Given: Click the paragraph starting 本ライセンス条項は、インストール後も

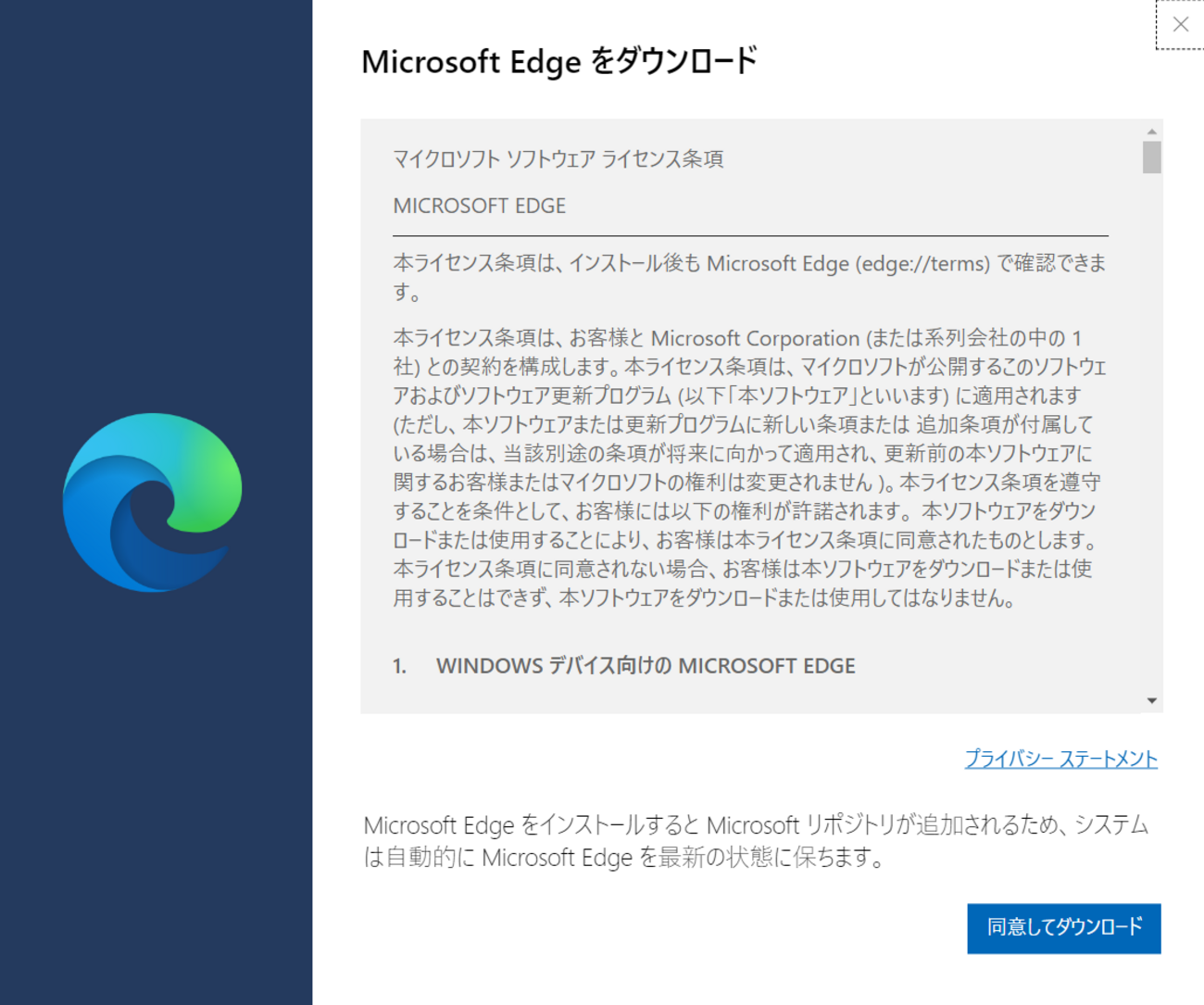Looking at the screenshot, I should (748, 277).
